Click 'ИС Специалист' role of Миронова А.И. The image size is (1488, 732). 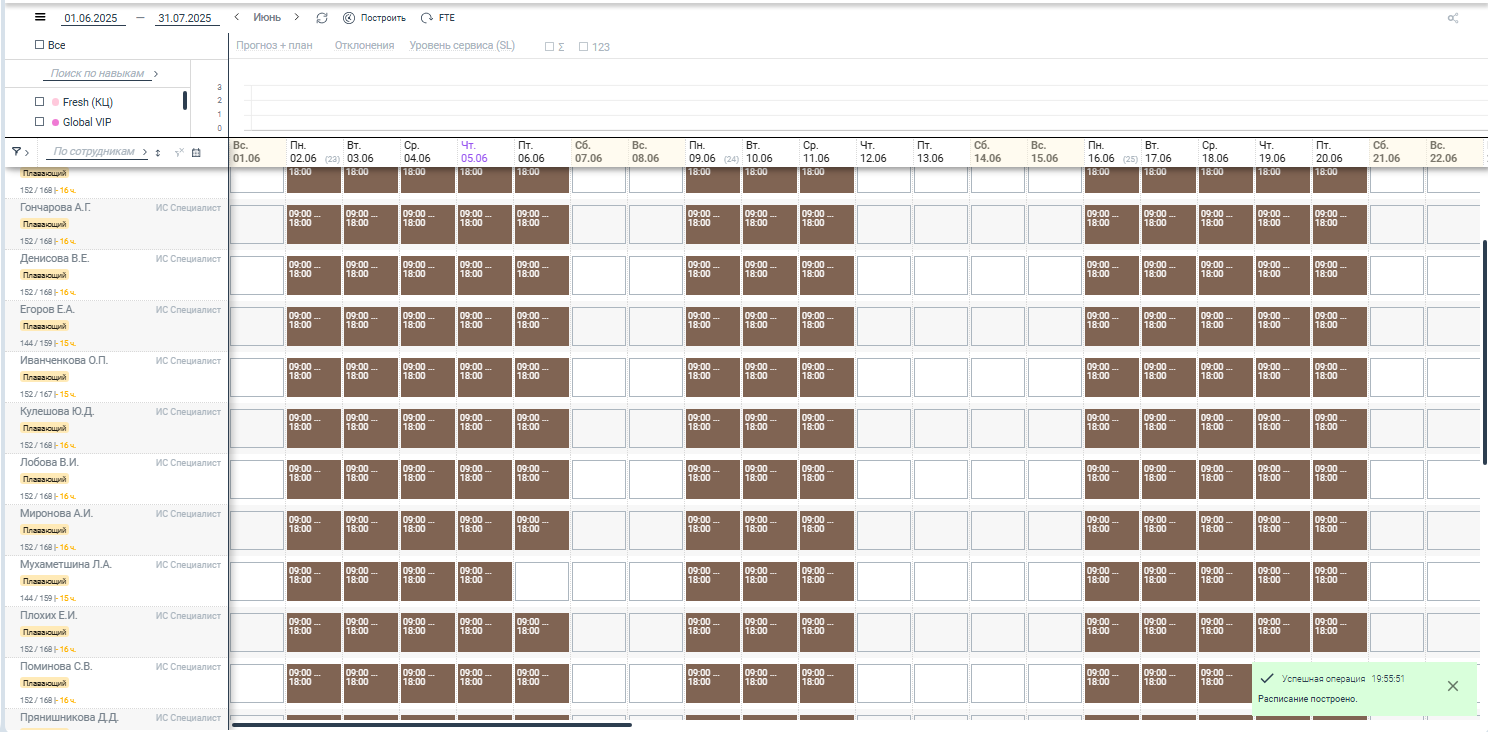coord(188,514)
